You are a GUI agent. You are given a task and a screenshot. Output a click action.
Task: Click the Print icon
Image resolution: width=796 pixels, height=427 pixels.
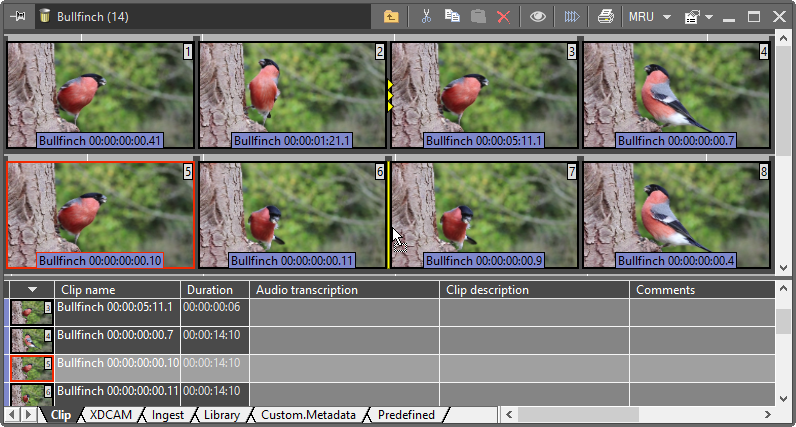point(605,17)
